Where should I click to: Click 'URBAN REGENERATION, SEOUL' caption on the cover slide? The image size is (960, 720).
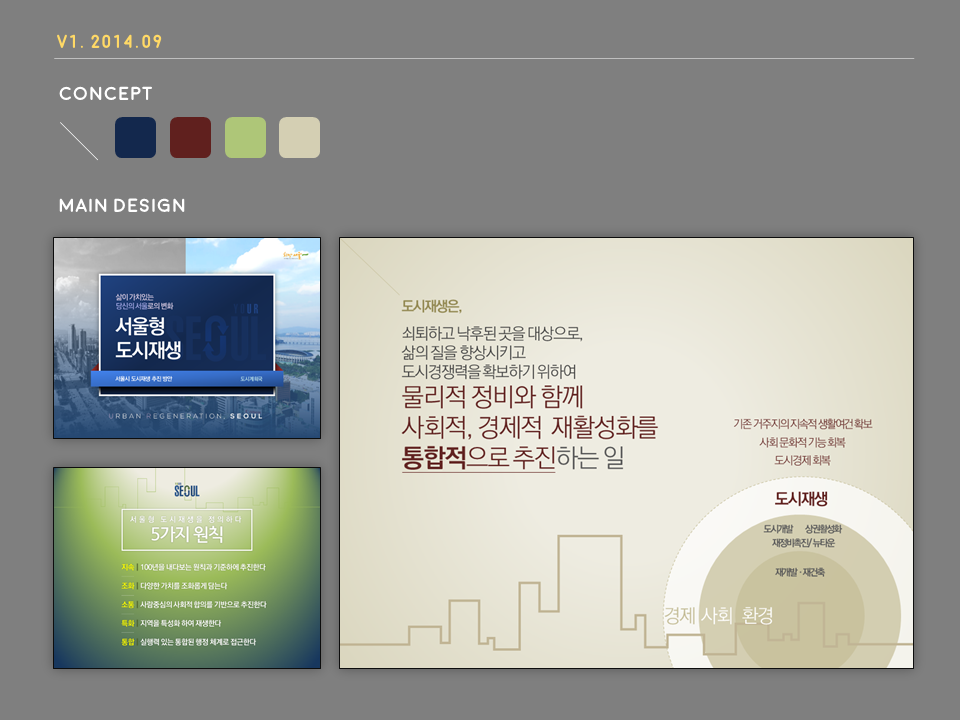click(x=186, y=416)
